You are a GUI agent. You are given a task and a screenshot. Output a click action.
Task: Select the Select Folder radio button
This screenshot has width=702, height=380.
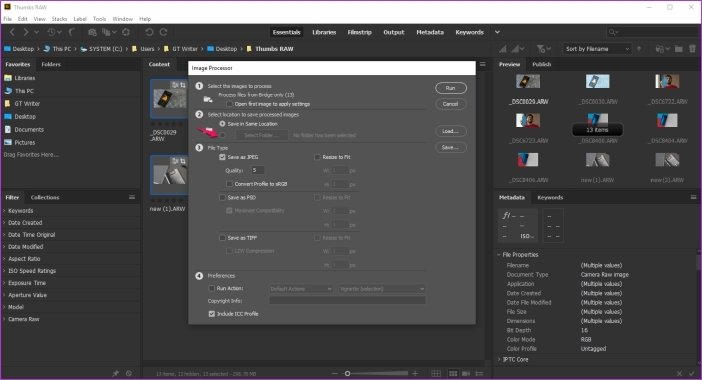point(223,135)
